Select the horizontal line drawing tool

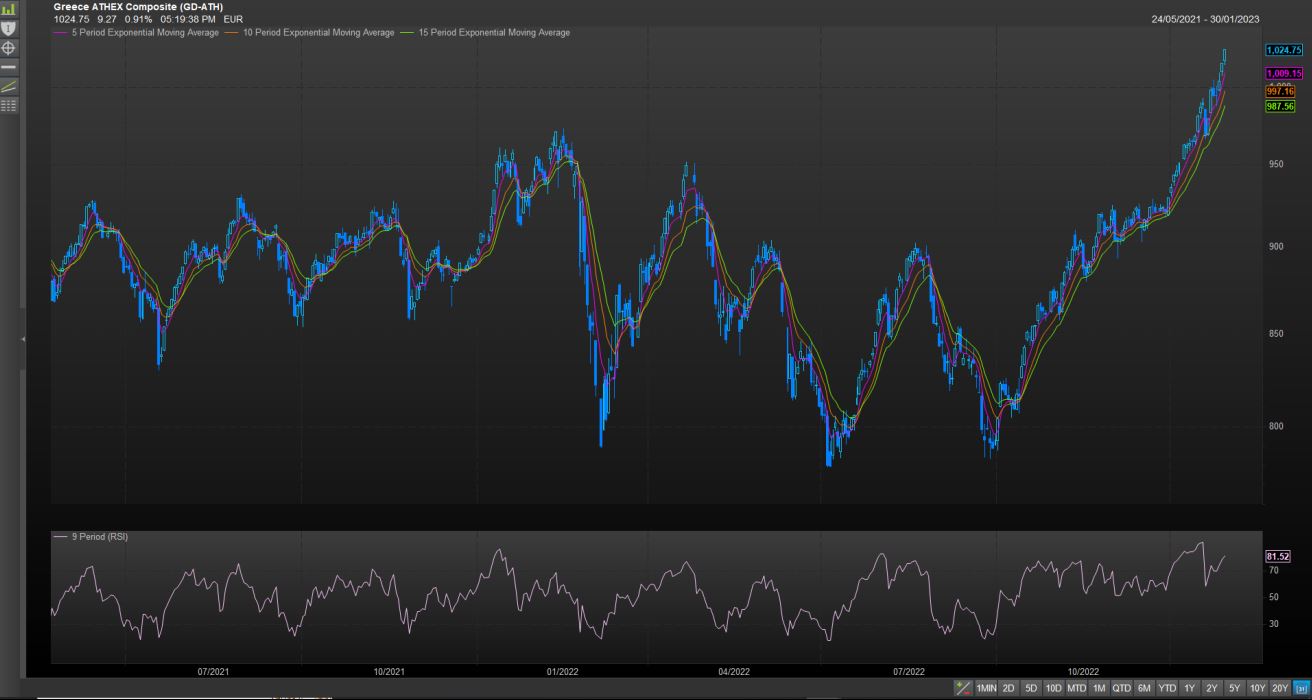(x=9, y=66)
